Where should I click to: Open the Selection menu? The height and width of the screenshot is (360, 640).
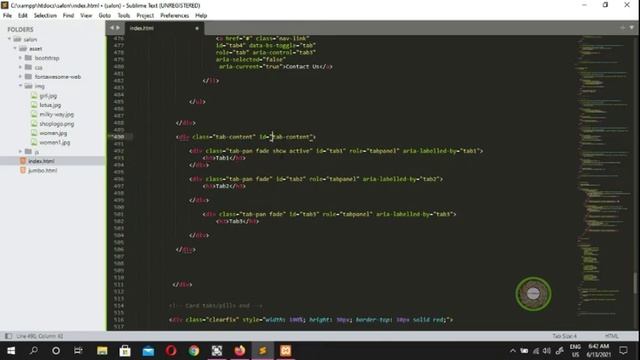[45, 16]
